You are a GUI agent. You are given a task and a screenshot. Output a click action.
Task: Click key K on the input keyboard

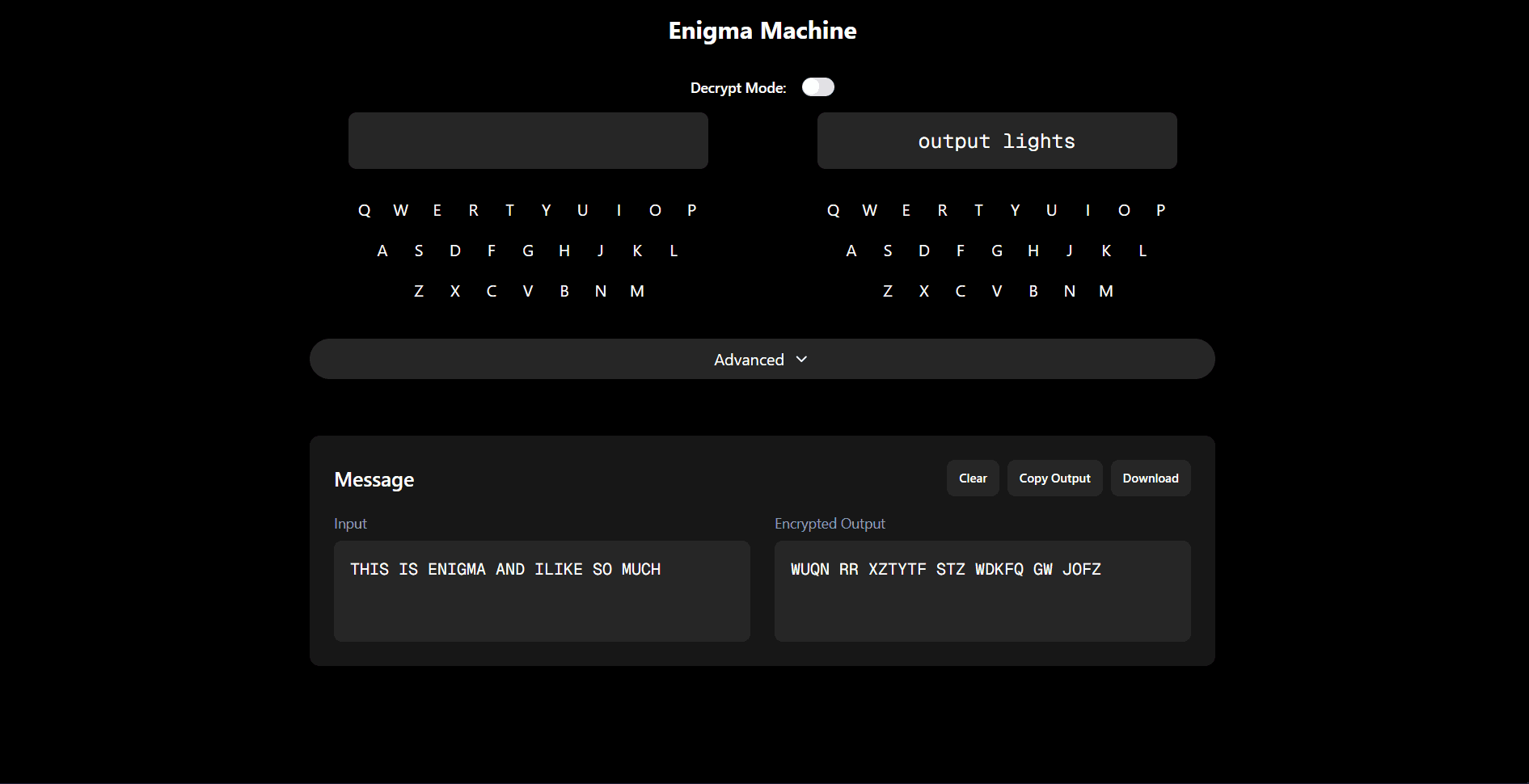637,251
